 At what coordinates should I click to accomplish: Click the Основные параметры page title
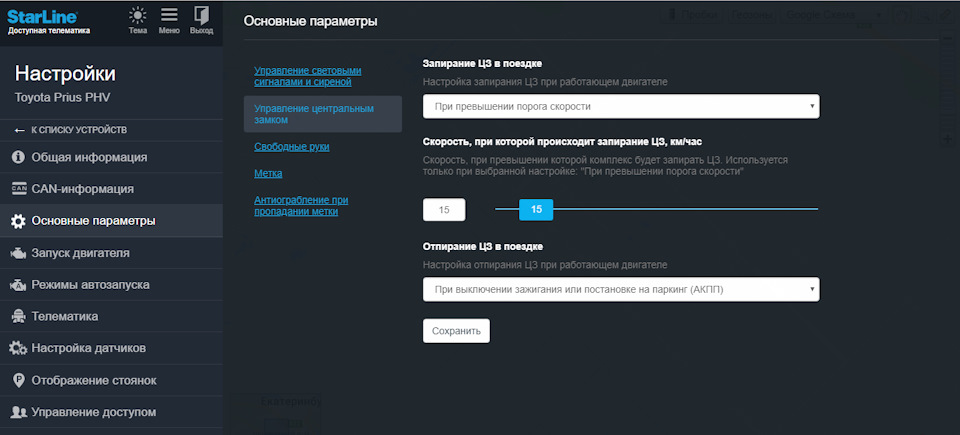click(x=310, y=21)
